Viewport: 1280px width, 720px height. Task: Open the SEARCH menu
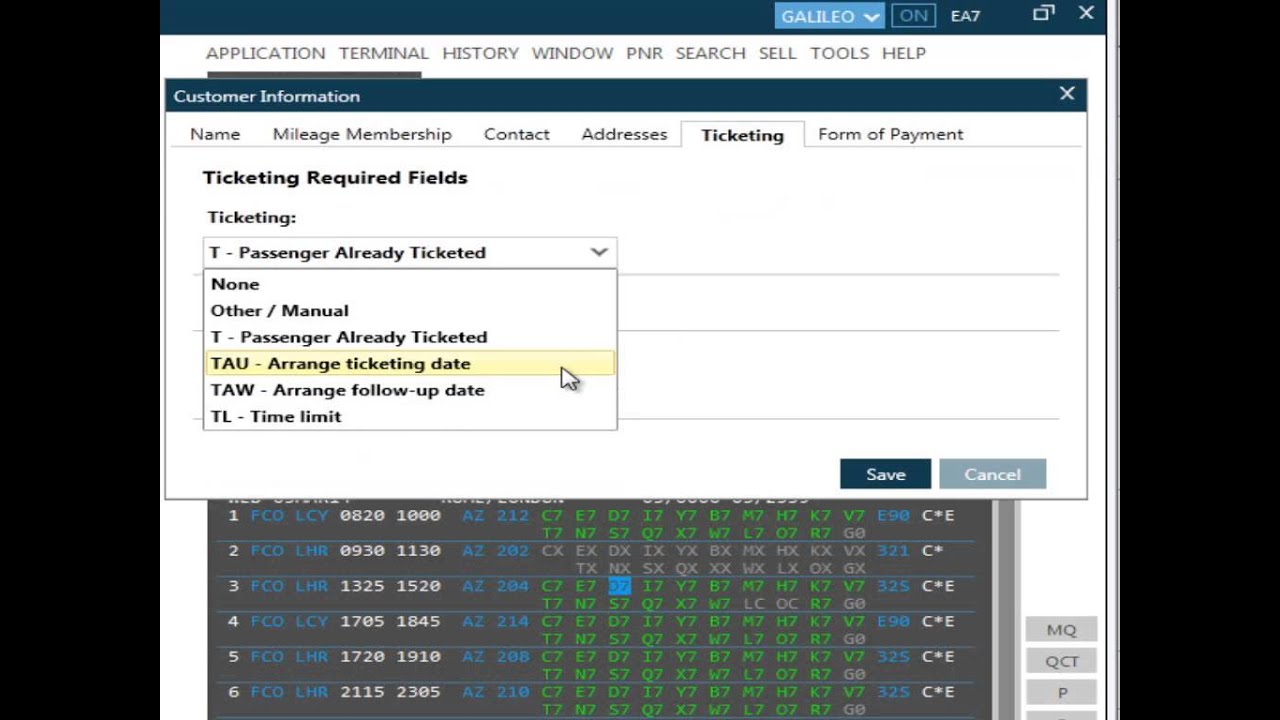[710, 53]
